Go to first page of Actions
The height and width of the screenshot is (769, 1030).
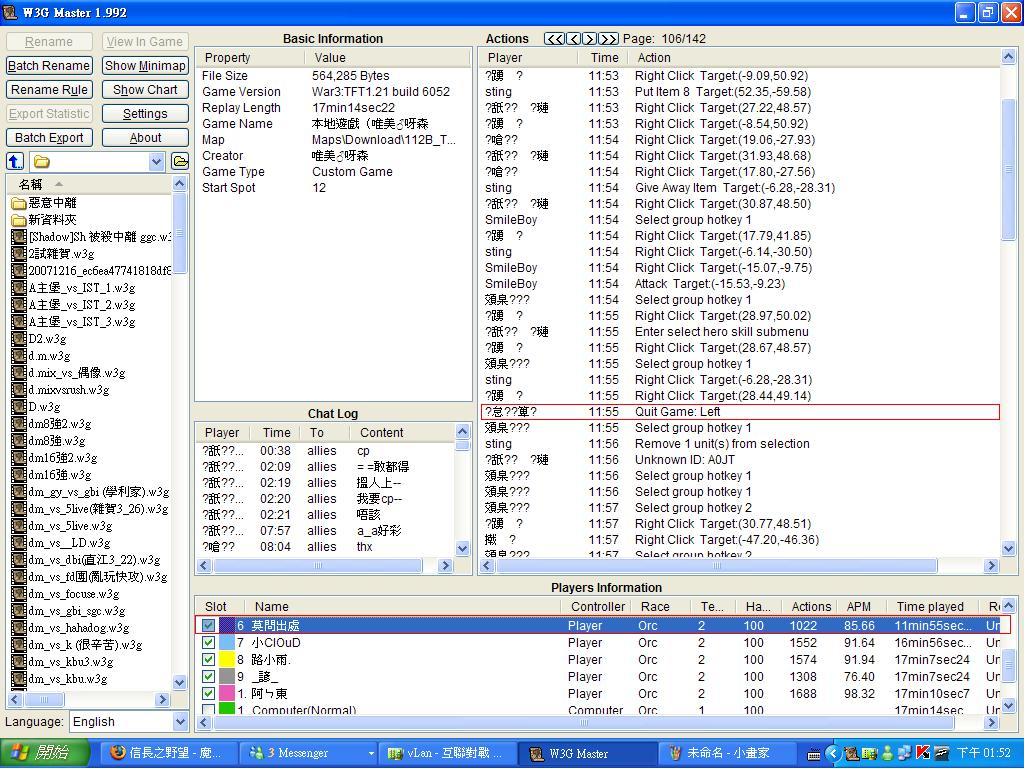click(x=554, y=39)
